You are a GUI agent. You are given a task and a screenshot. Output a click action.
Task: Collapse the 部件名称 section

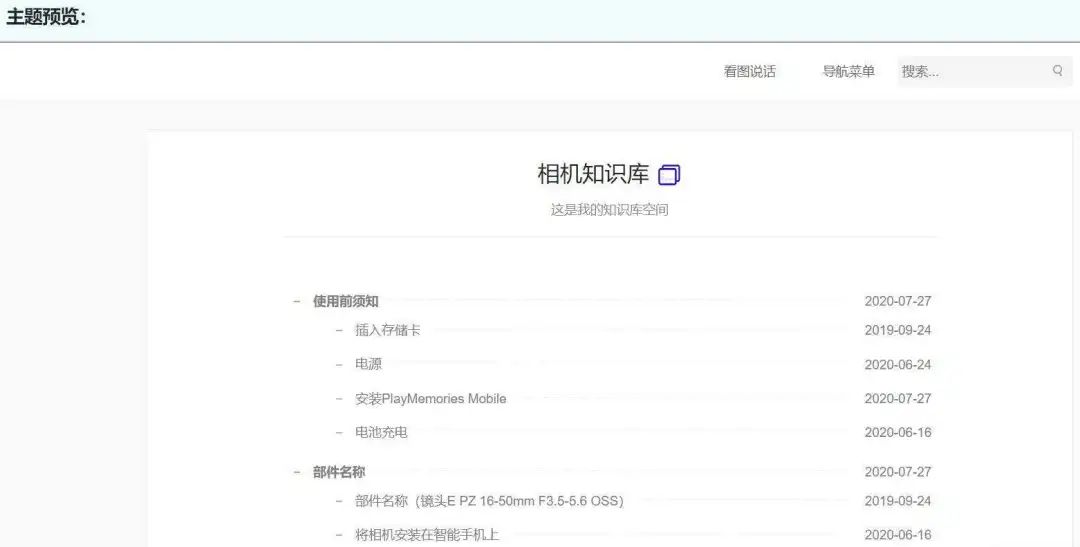pos(297,472)
